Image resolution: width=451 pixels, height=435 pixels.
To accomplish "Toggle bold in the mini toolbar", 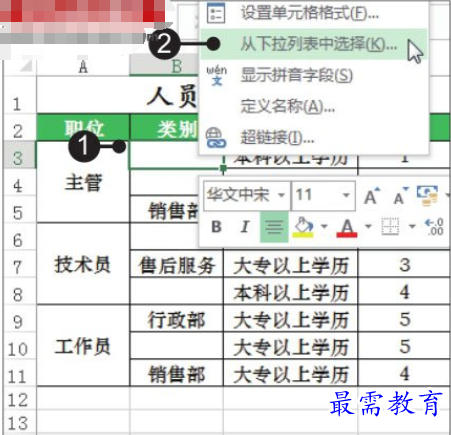I will point(216,227).
